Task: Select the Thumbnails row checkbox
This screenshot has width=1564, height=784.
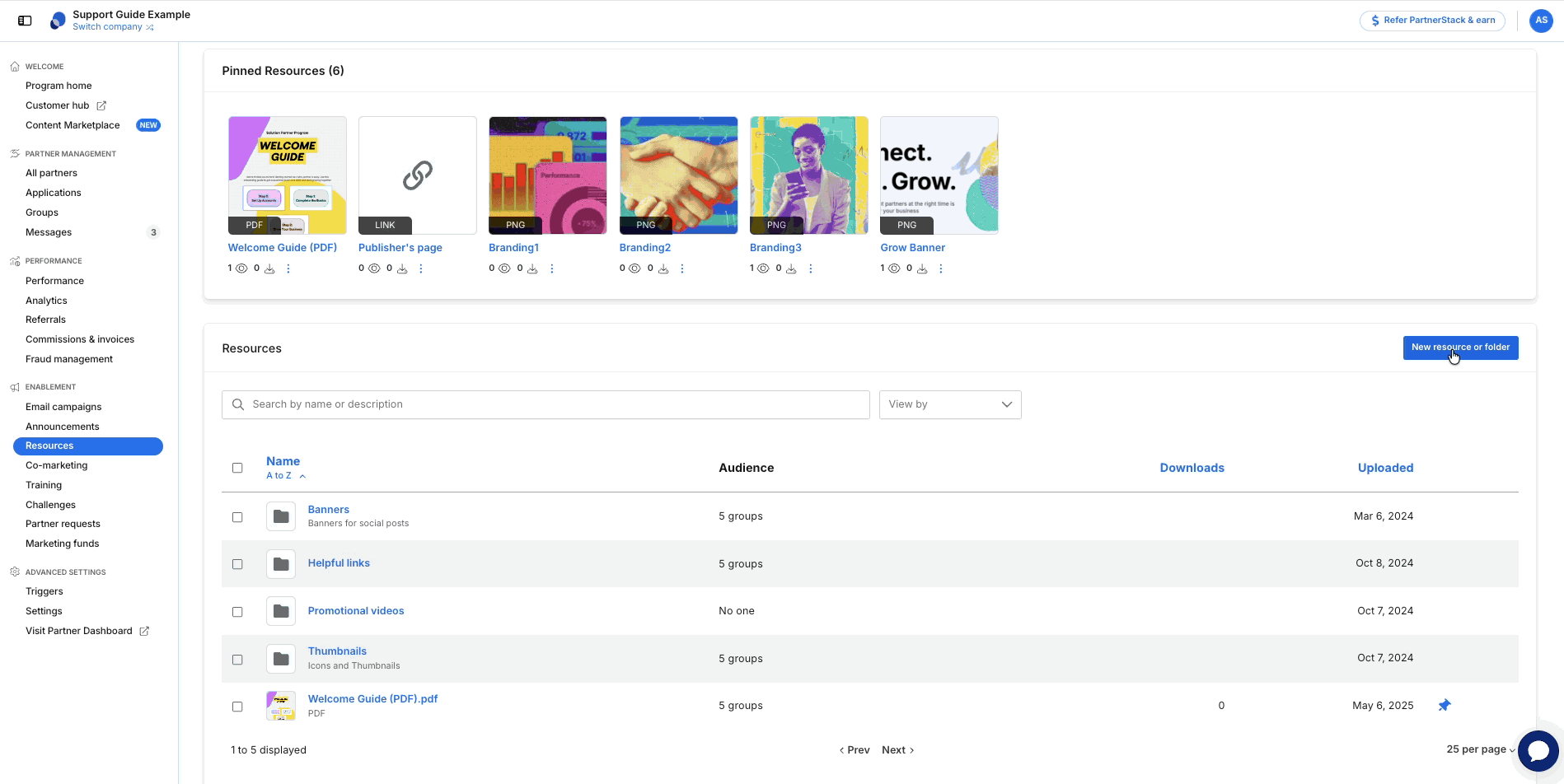Action: click(x=237, y=660)
